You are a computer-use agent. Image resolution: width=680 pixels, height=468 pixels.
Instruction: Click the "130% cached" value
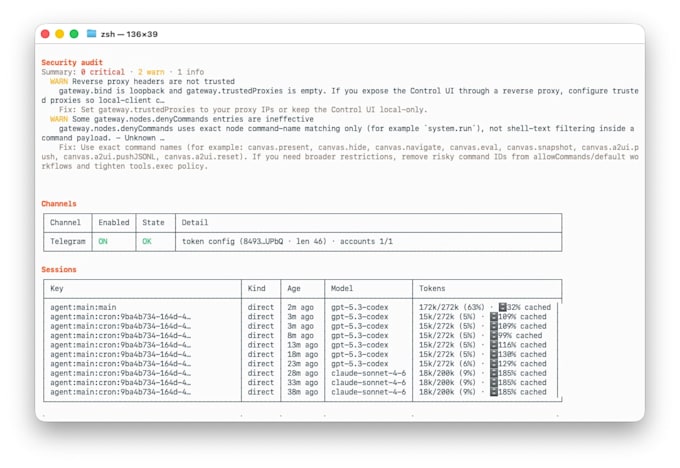click(x=522, y=354)
